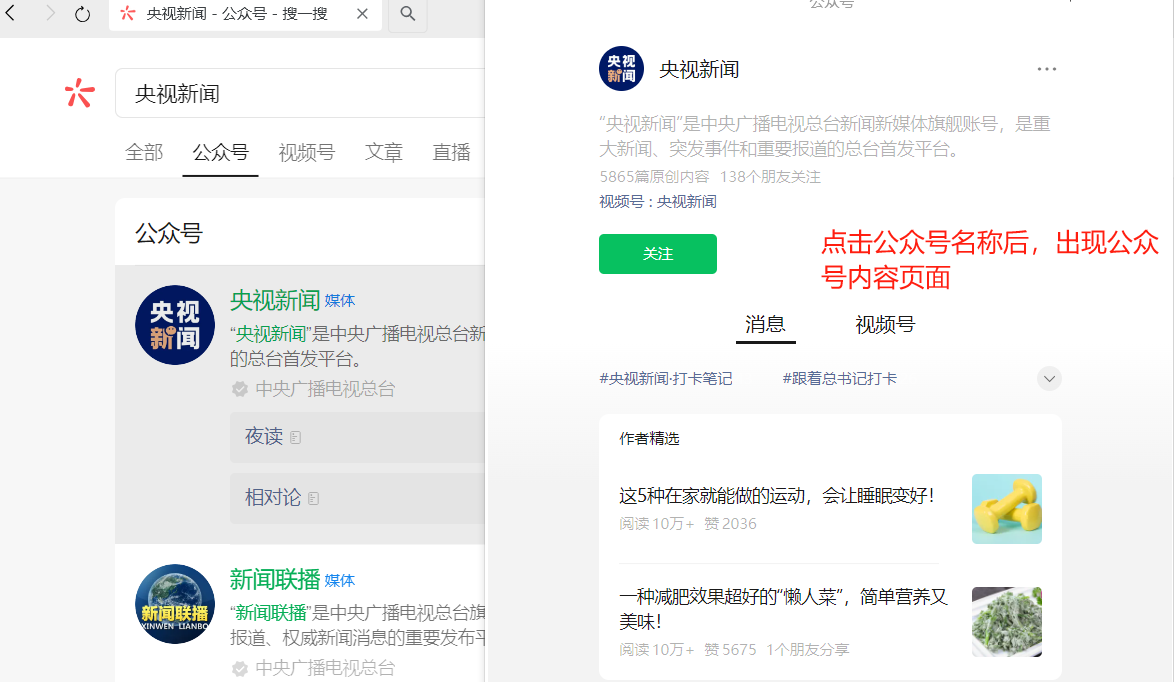Go back with the browser back arrow
1174x682 pixels.
click(x=10, y=13)
